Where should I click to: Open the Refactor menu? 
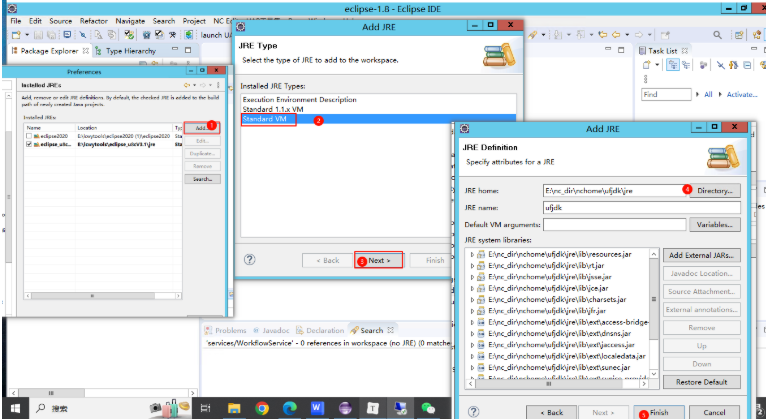point(93,21)
